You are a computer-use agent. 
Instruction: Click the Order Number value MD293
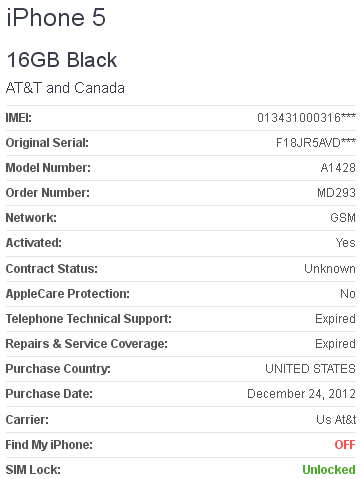336,193
